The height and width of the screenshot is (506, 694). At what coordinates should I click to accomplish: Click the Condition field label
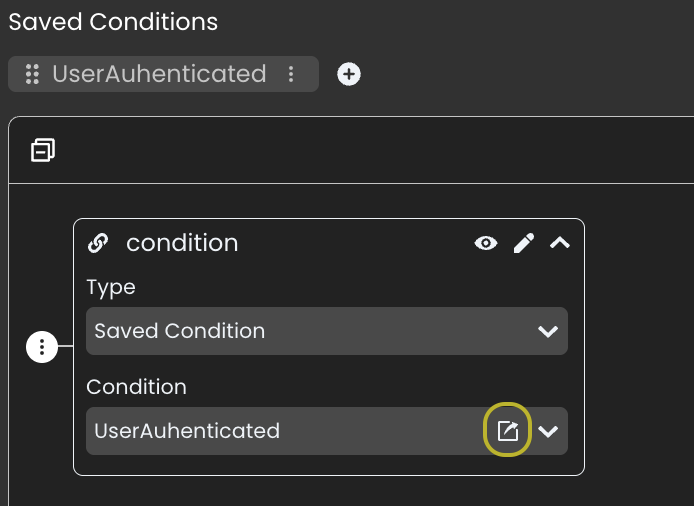pyautogui.click(x=136, y=386)
